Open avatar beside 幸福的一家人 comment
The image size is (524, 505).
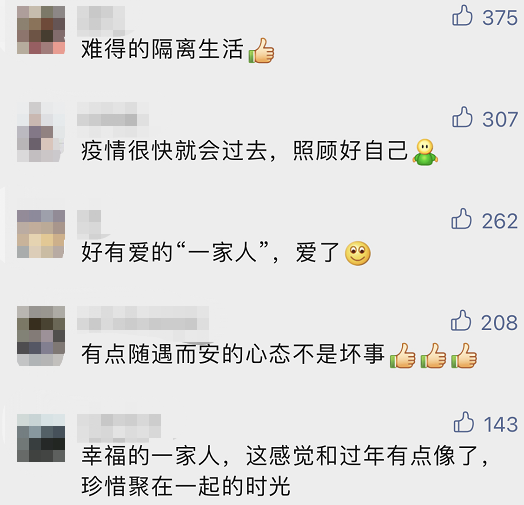coord(41,438)
